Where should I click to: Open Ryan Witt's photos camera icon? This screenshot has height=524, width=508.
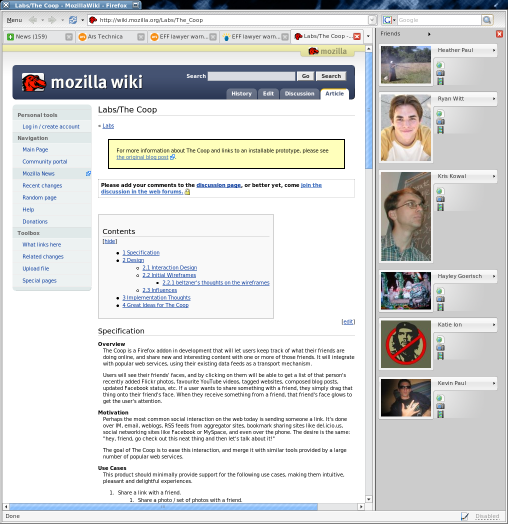click(x=440, y=122)
